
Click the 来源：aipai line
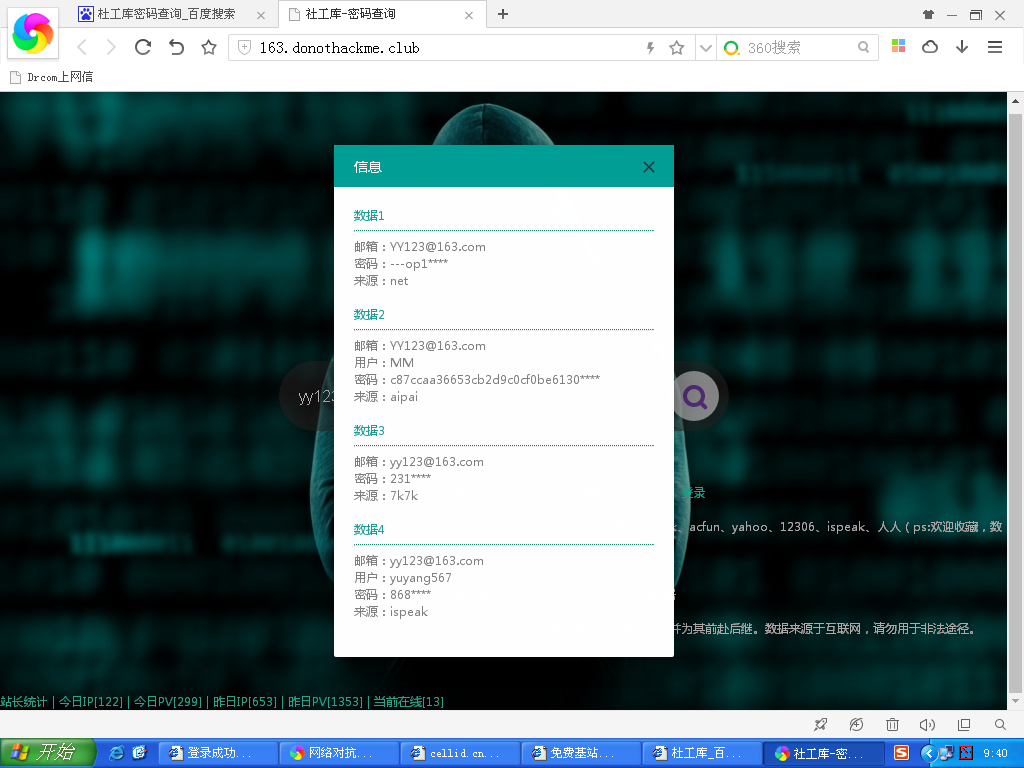[386, 396]
